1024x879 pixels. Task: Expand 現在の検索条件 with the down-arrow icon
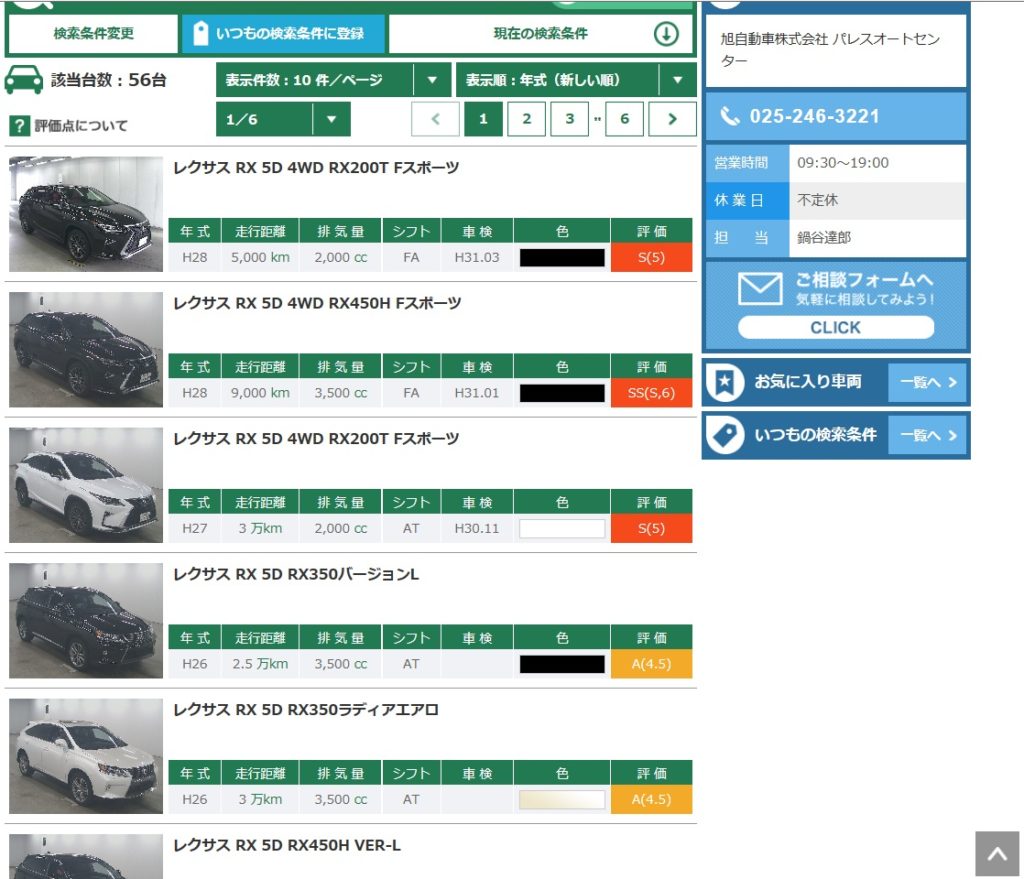(x=666, y=33)
